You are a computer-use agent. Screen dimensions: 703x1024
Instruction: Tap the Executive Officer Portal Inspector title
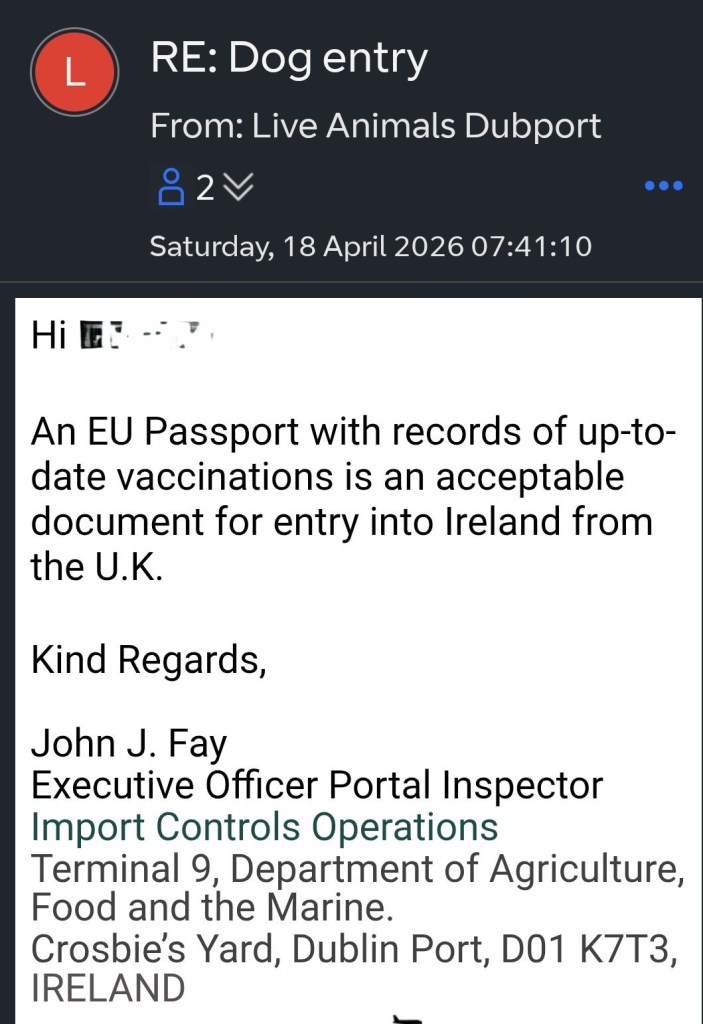coord(317,785)
